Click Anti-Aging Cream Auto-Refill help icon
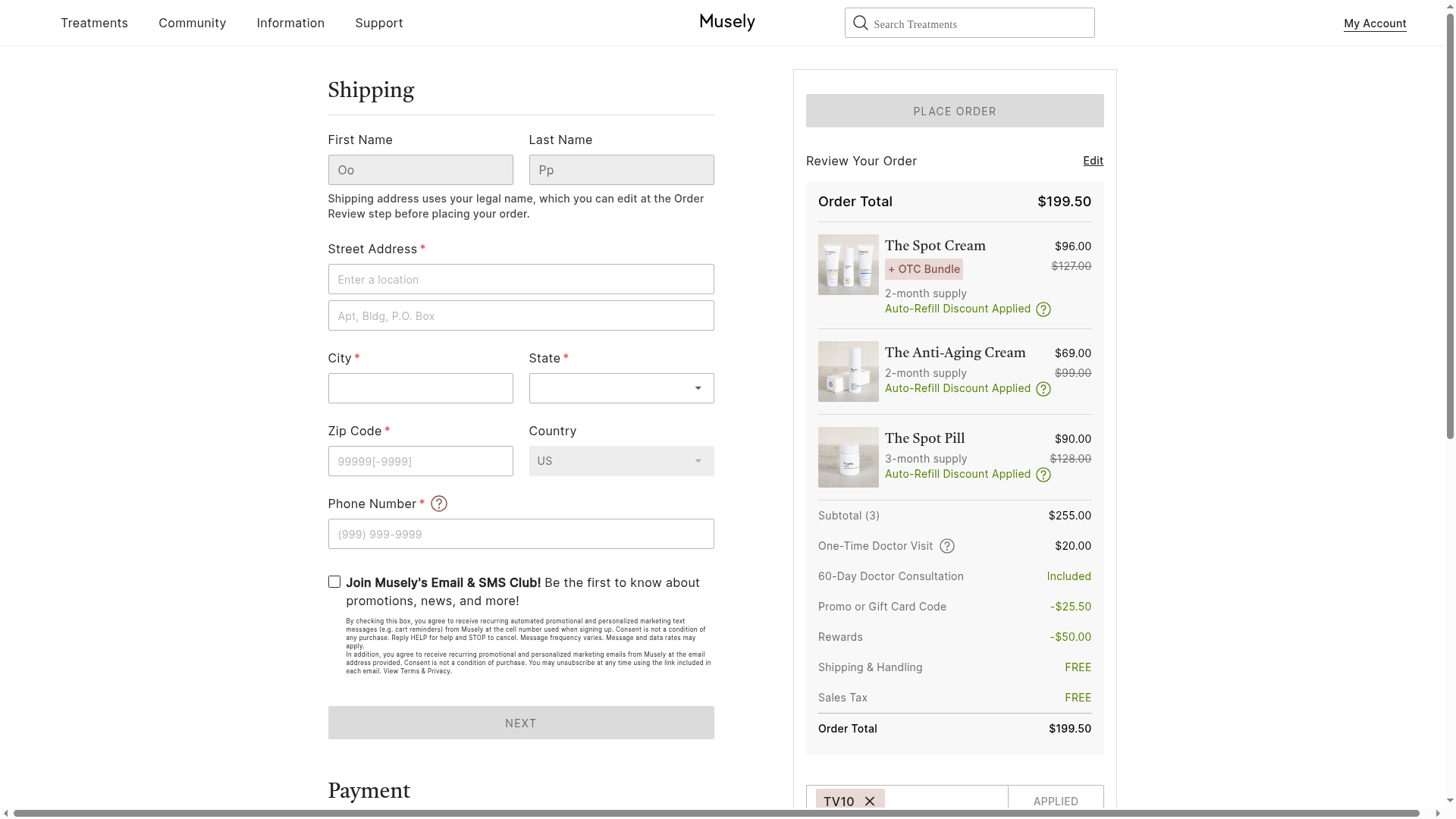The height and width of the screenshot is (819, 1456). 1043,389
